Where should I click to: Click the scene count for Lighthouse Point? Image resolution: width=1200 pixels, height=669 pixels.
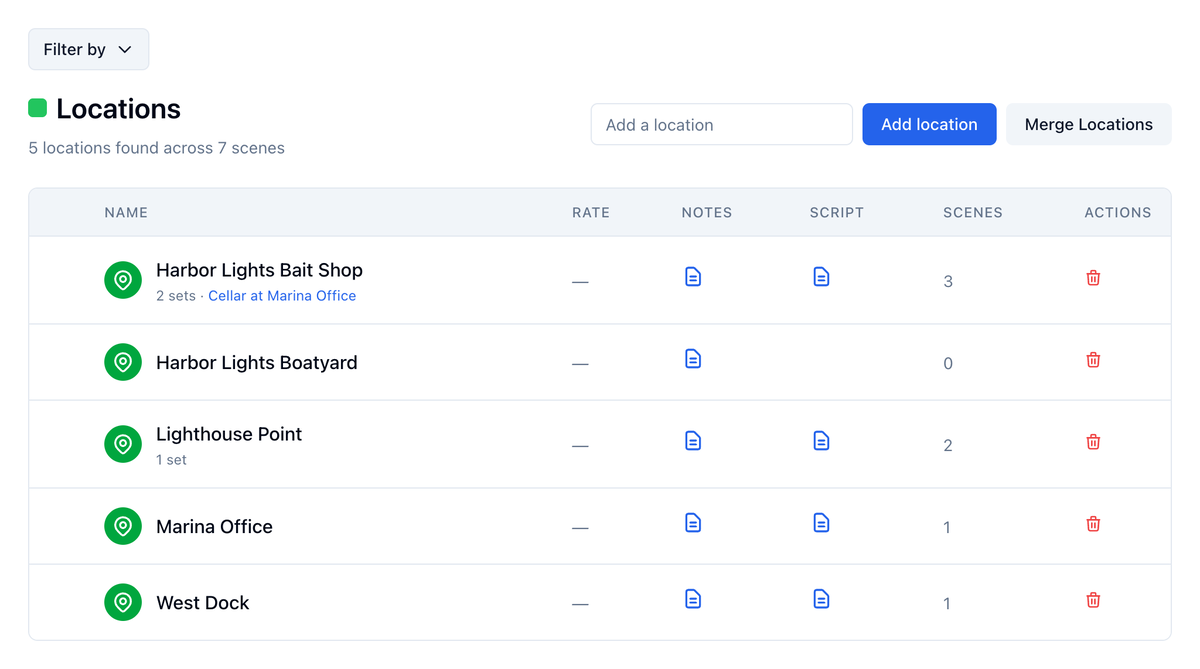948,445
